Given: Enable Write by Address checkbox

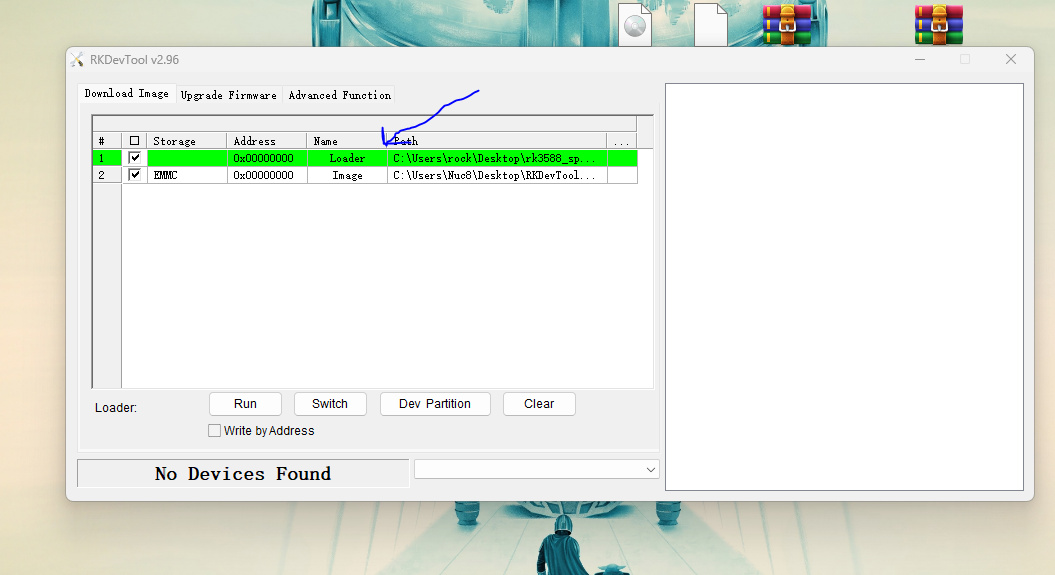Looking at the screenshot, I should pyautogui.click(x=215, y=430).
